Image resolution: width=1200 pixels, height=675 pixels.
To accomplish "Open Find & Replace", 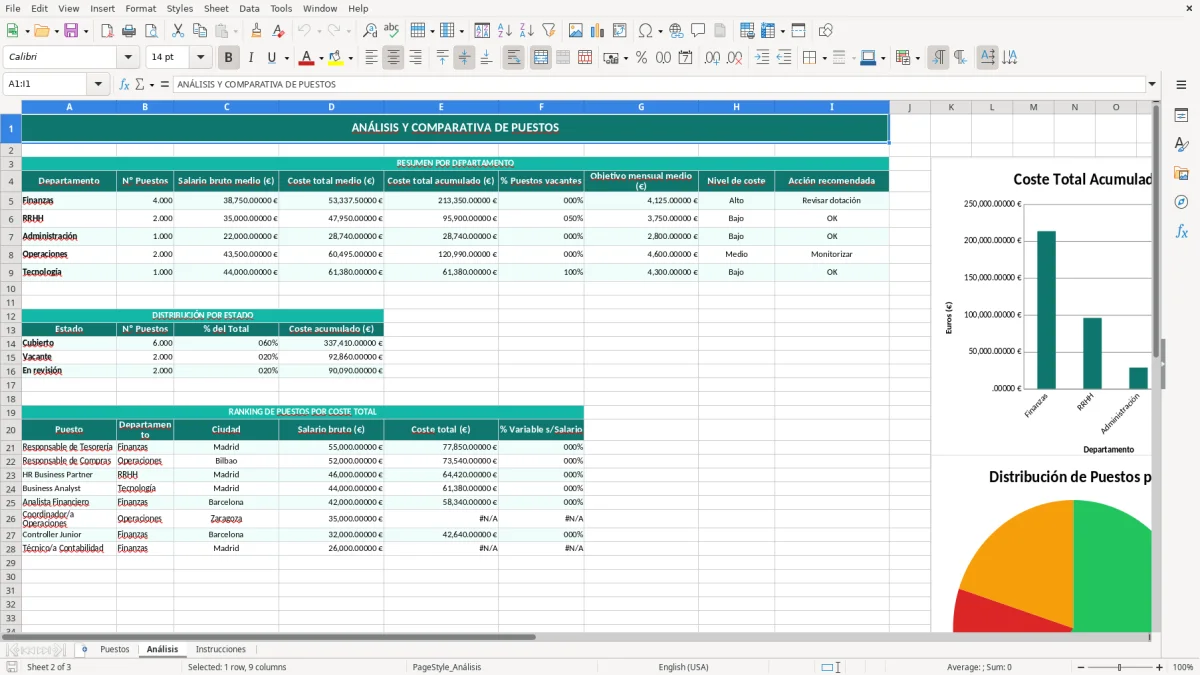I will pyautogui.click(x=370, y=31).
